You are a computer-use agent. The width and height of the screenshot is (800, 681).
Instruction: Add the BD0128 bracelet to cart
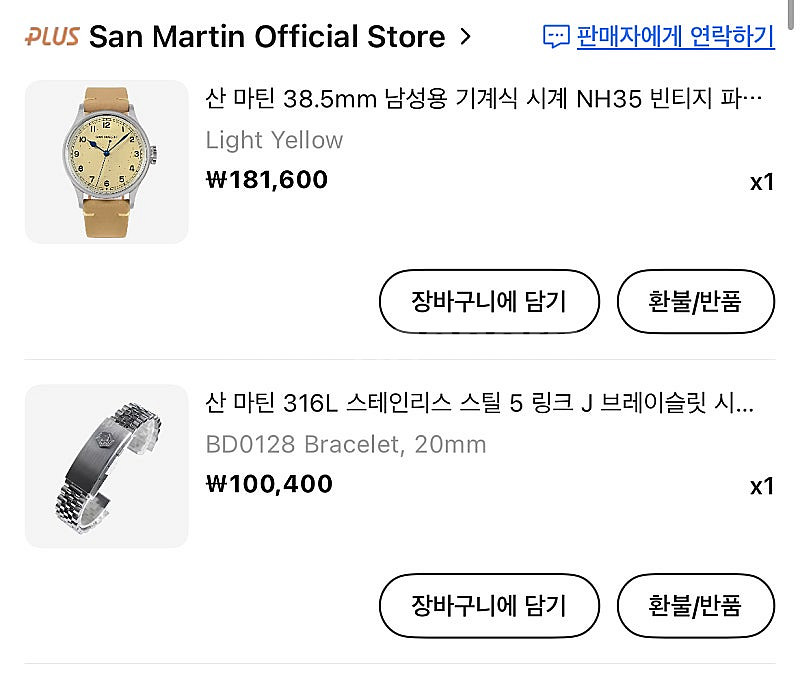[489, 605]
